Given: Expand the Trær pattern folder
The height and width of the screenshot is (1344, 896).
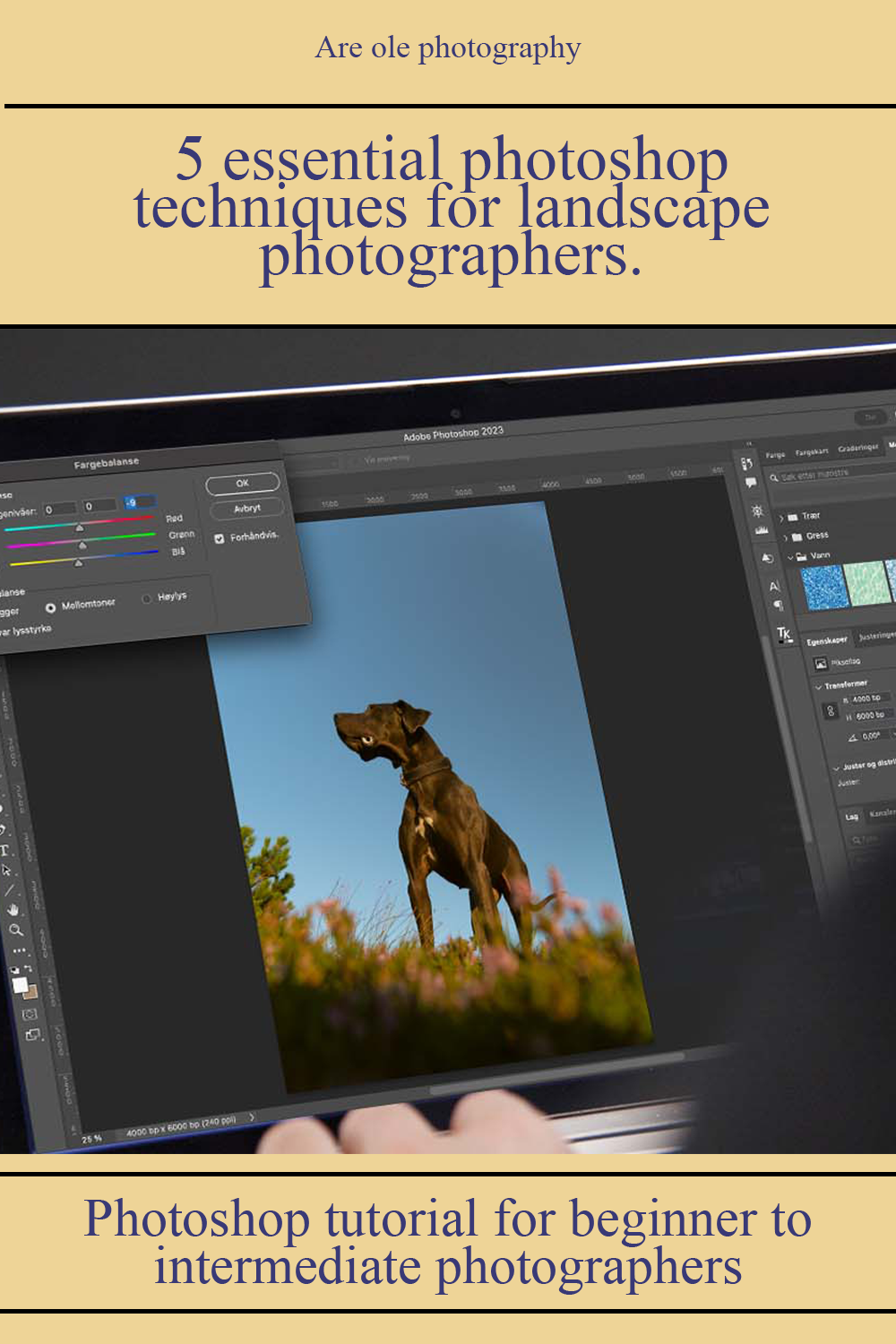Looking at the screenshot, I should click(x=781, y=519).
